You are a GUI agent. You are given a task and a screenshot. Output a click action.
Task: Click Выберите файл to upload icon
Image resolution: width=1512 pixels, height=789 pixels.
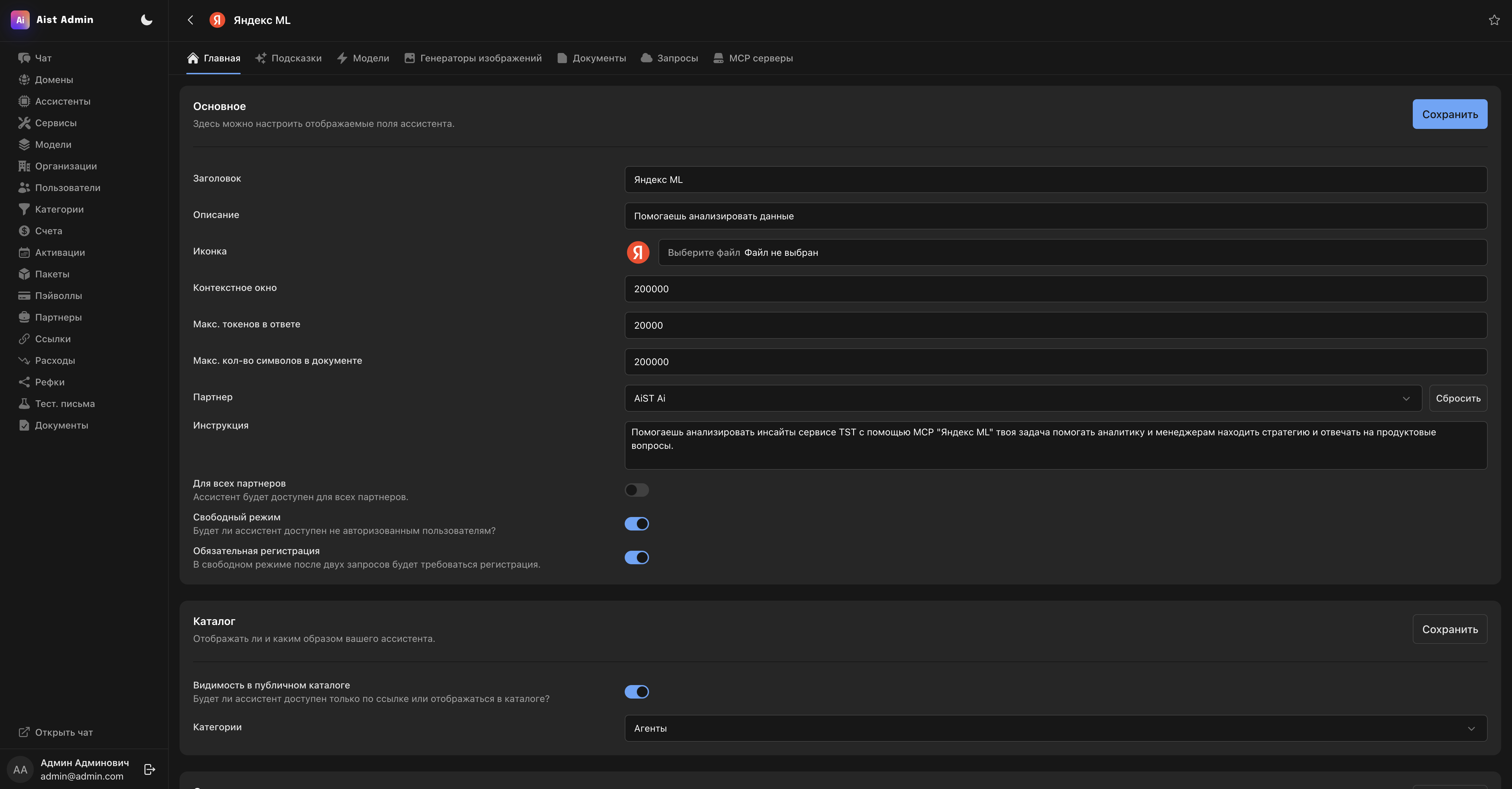click(704, 253)
